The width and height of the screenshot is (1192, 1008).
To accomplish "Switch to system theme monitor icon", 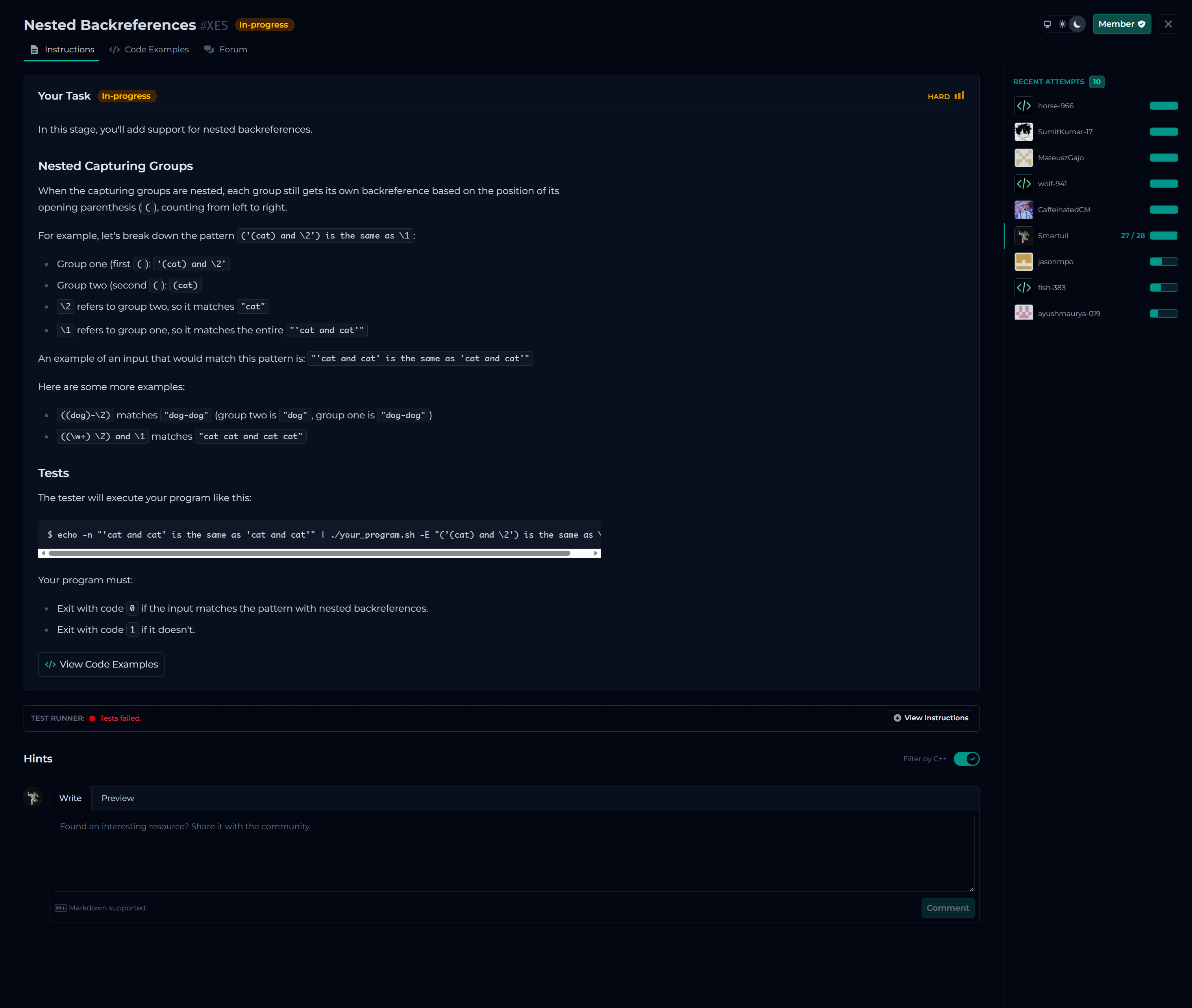I will (1047, 24).
